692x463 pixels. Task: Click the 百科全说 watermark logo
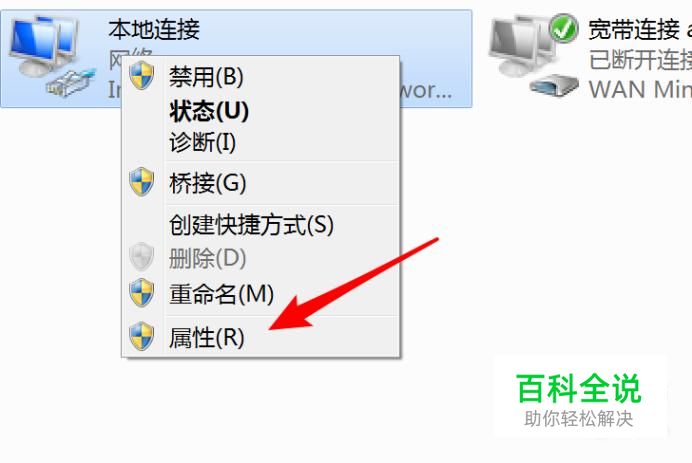(579, 399)
